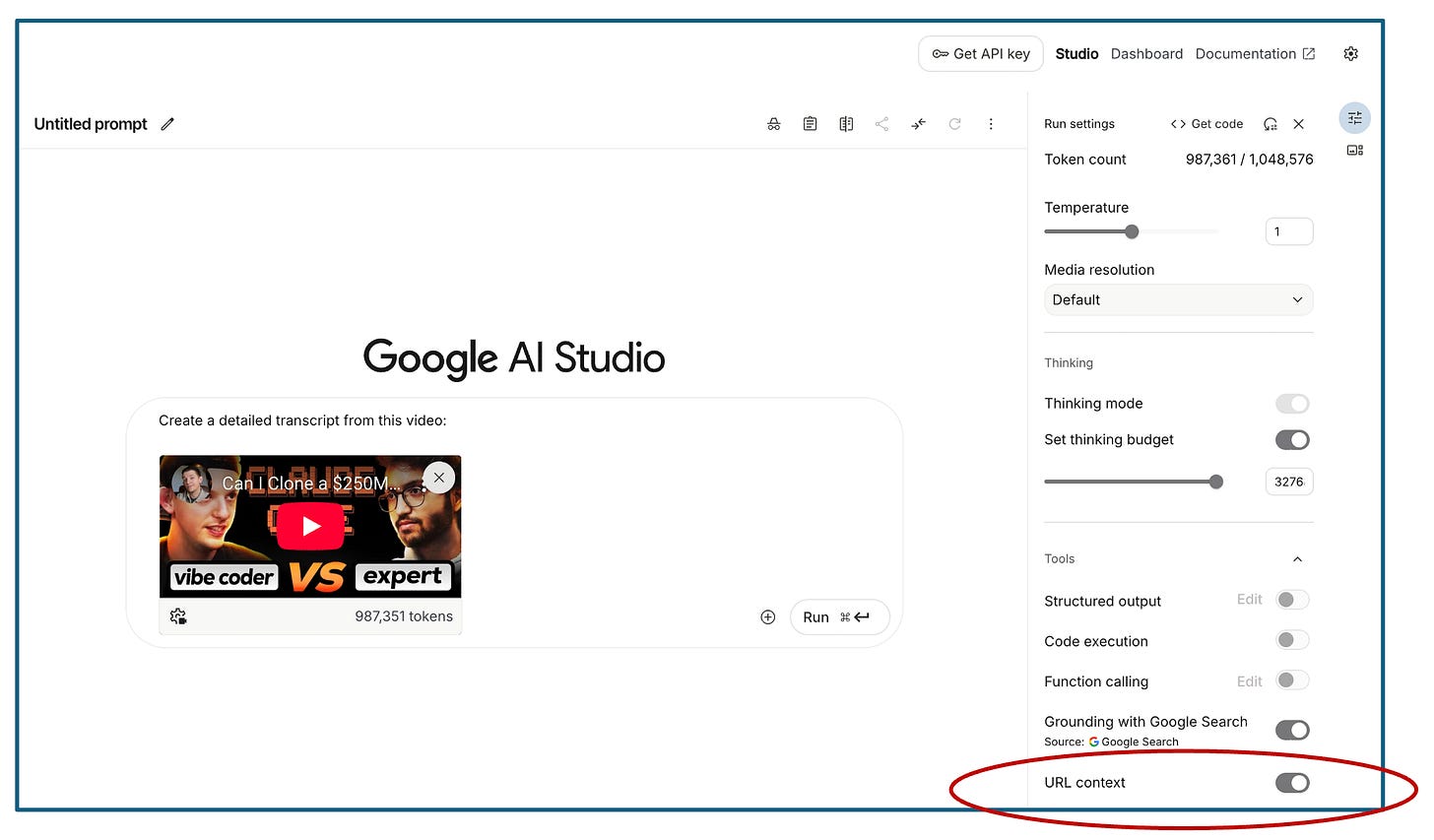Click the plus icon to add media

768,617
